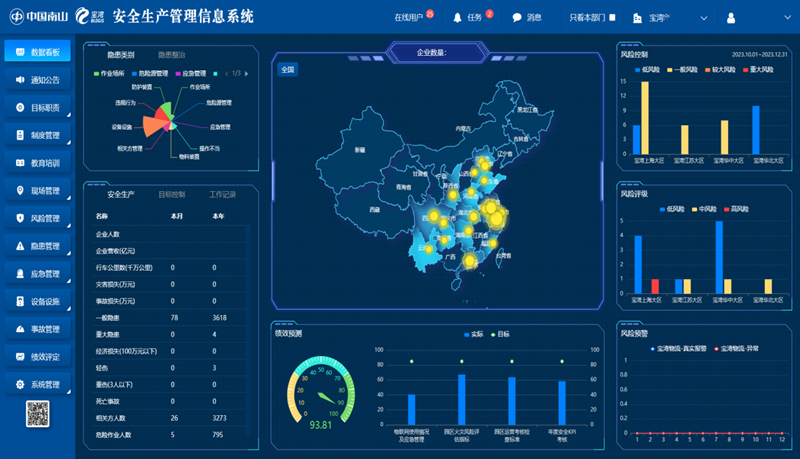This screenshot has height=459, width=800.
Task: Click the 一般隐患 row value 3618
Action: pos(219,318)
